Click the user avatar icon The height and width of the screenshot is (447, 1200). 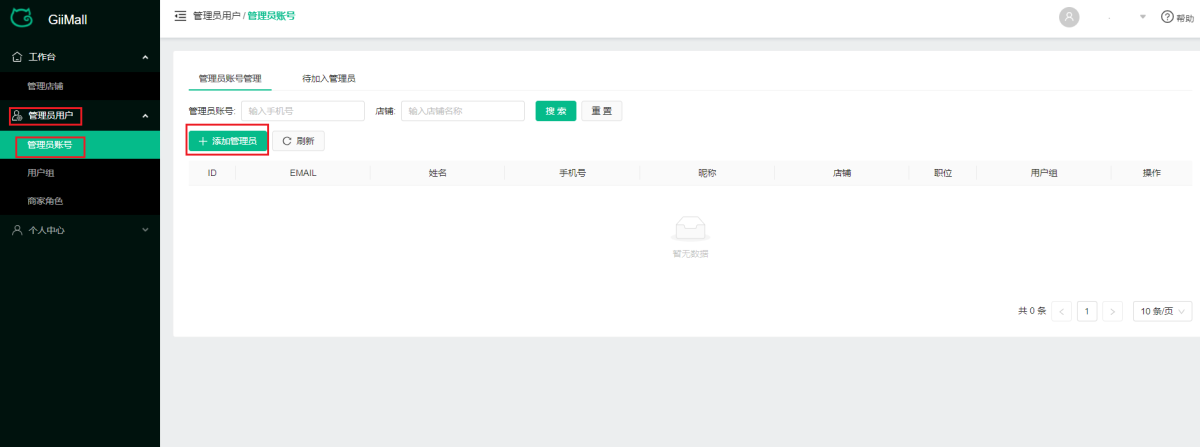(1069, 17)
